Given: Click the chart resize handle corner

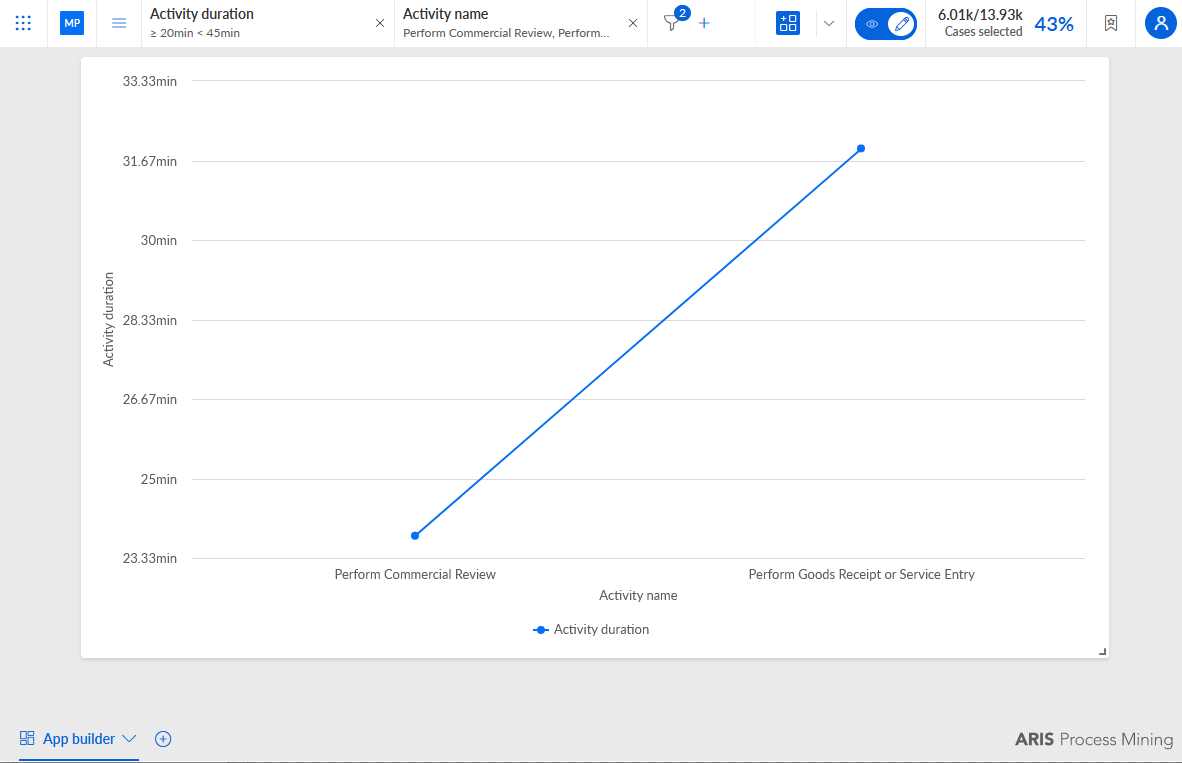Looking at the screenshot, I should point(1102,651).
